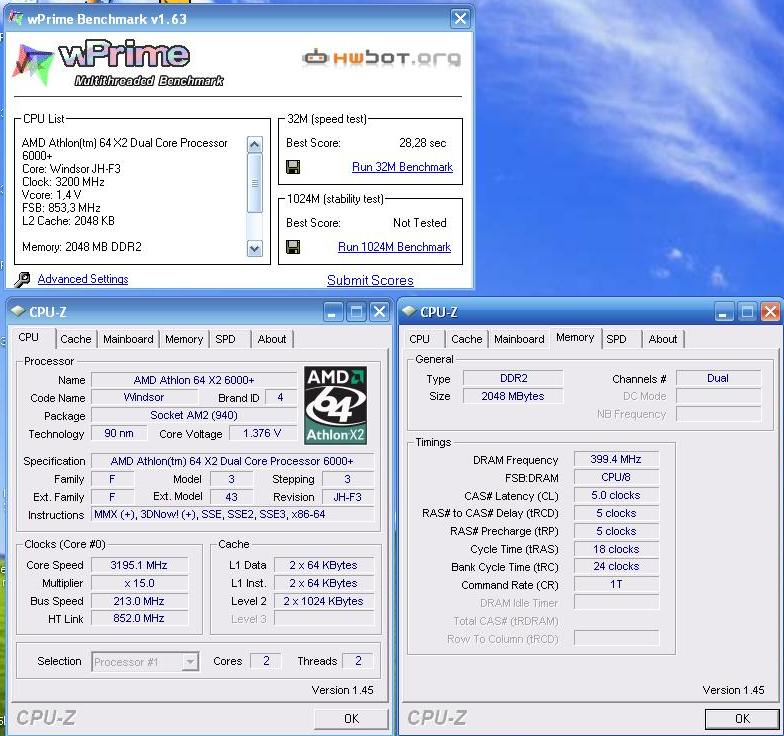Open About tab in left CPU-Z

point(272,339)
